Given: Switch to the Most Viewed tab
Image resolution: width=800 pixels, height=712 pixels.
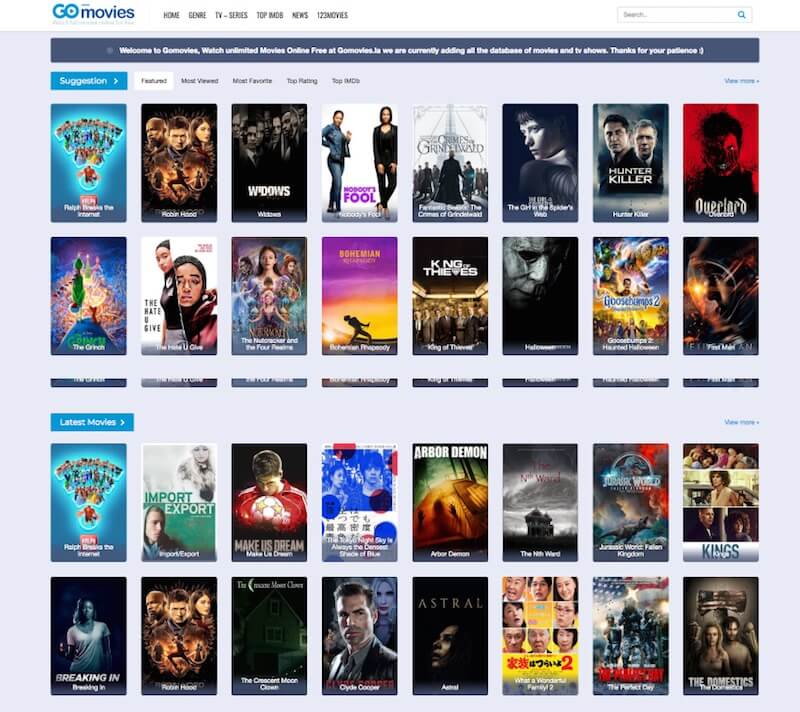Looking at the screenshot, I should [x=199, y=81].
